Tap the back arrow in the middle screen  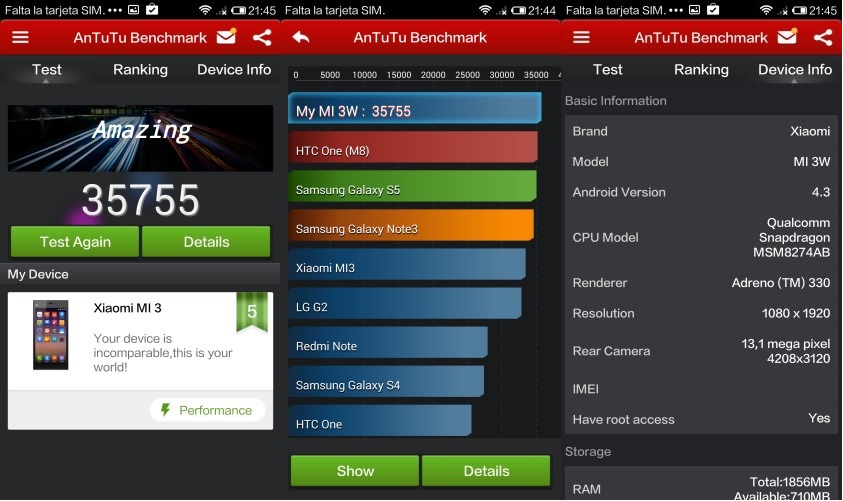[301, 38]
